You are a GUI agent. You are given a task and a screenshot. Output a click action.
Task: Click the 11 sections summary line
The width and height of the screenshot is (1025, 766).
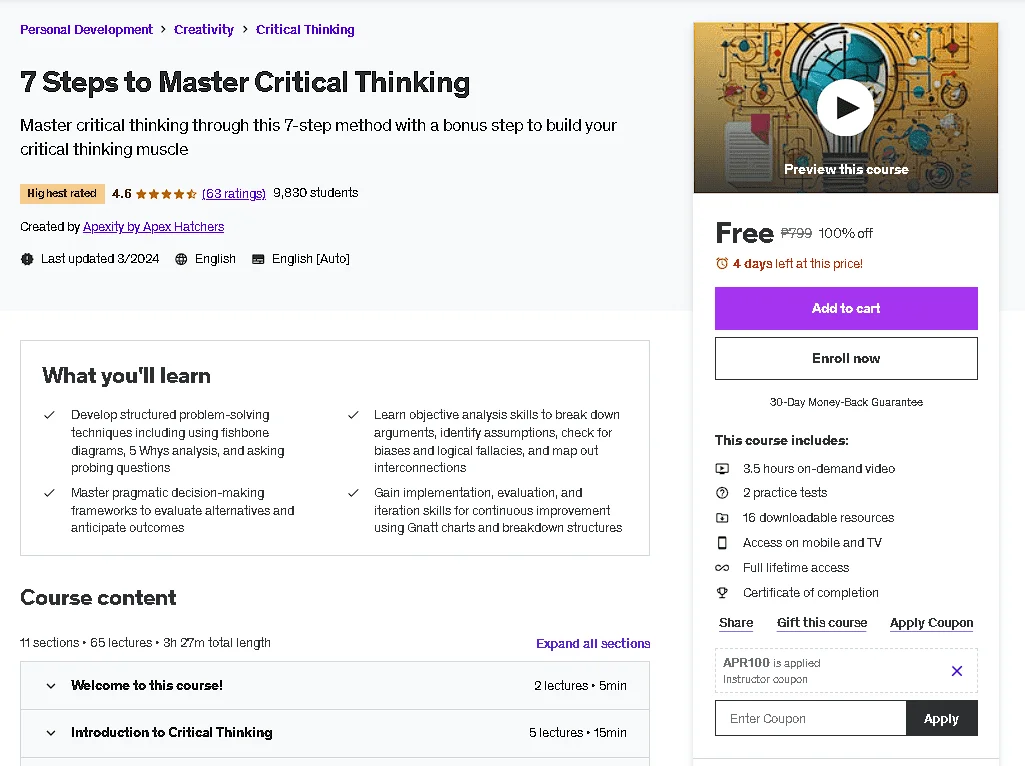coord(145,643)
